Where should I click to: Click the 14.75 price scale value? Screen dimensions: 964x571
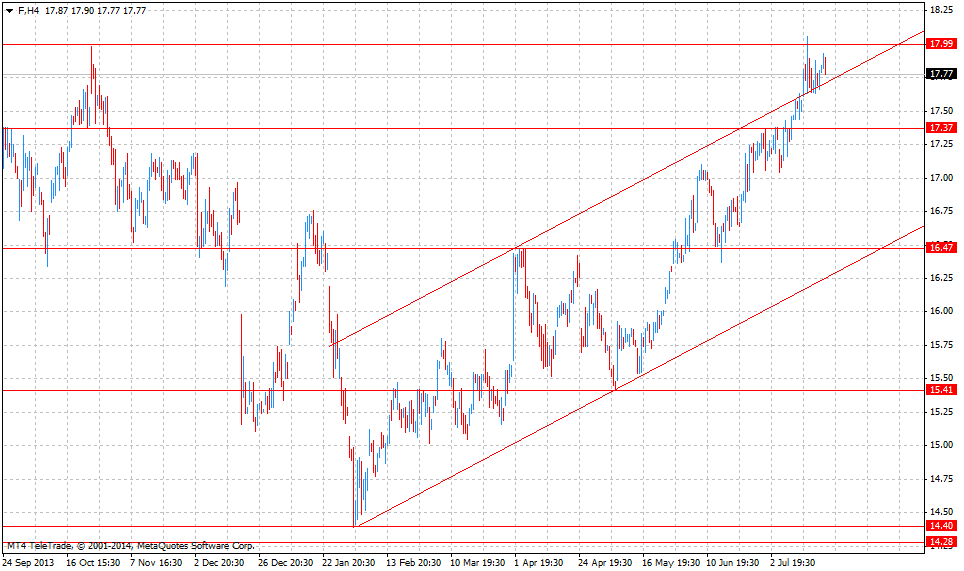coord(941,478)
